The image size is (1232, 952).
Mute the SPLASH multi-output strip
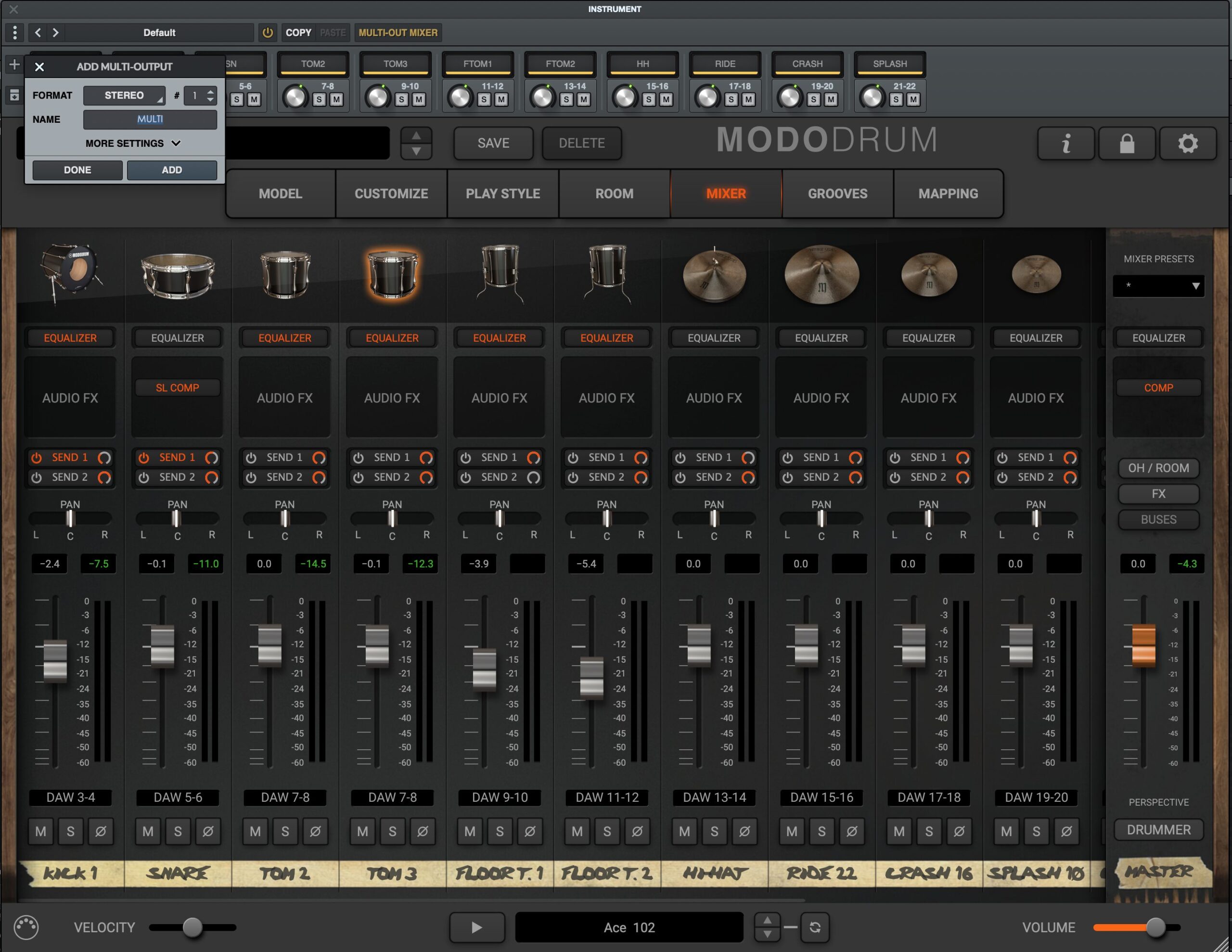(913, 100)
